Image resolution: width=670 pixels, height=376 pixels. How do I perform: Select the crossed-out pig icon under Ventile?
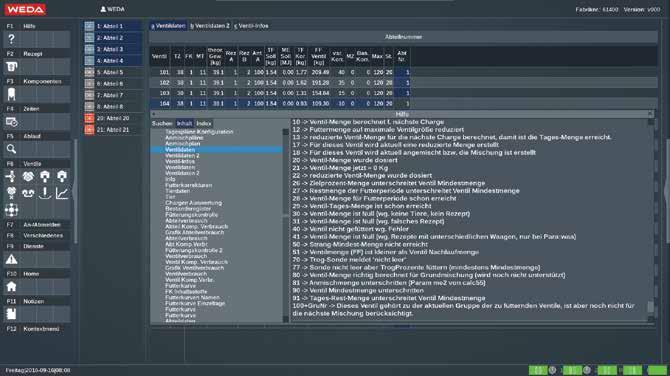(11, 193)
